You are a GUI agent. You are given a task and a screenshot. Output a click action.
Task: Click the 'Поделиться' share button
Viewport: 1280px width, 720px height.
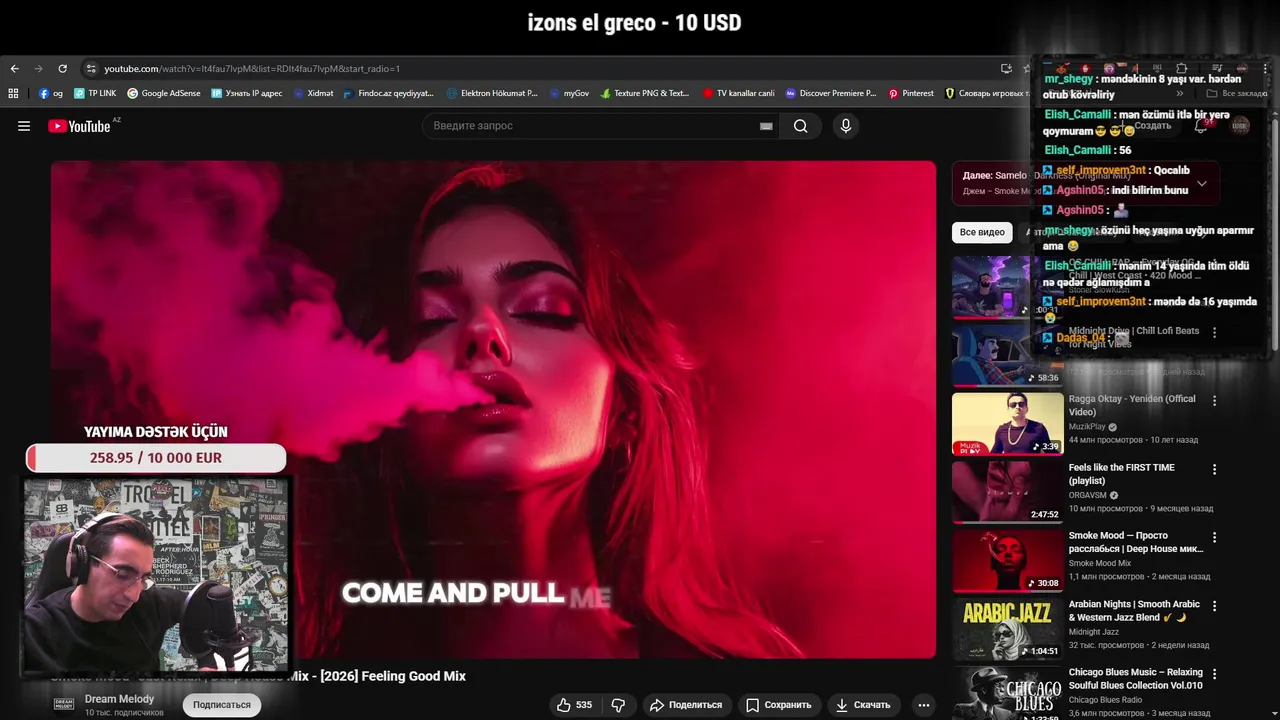click(686, 705)
